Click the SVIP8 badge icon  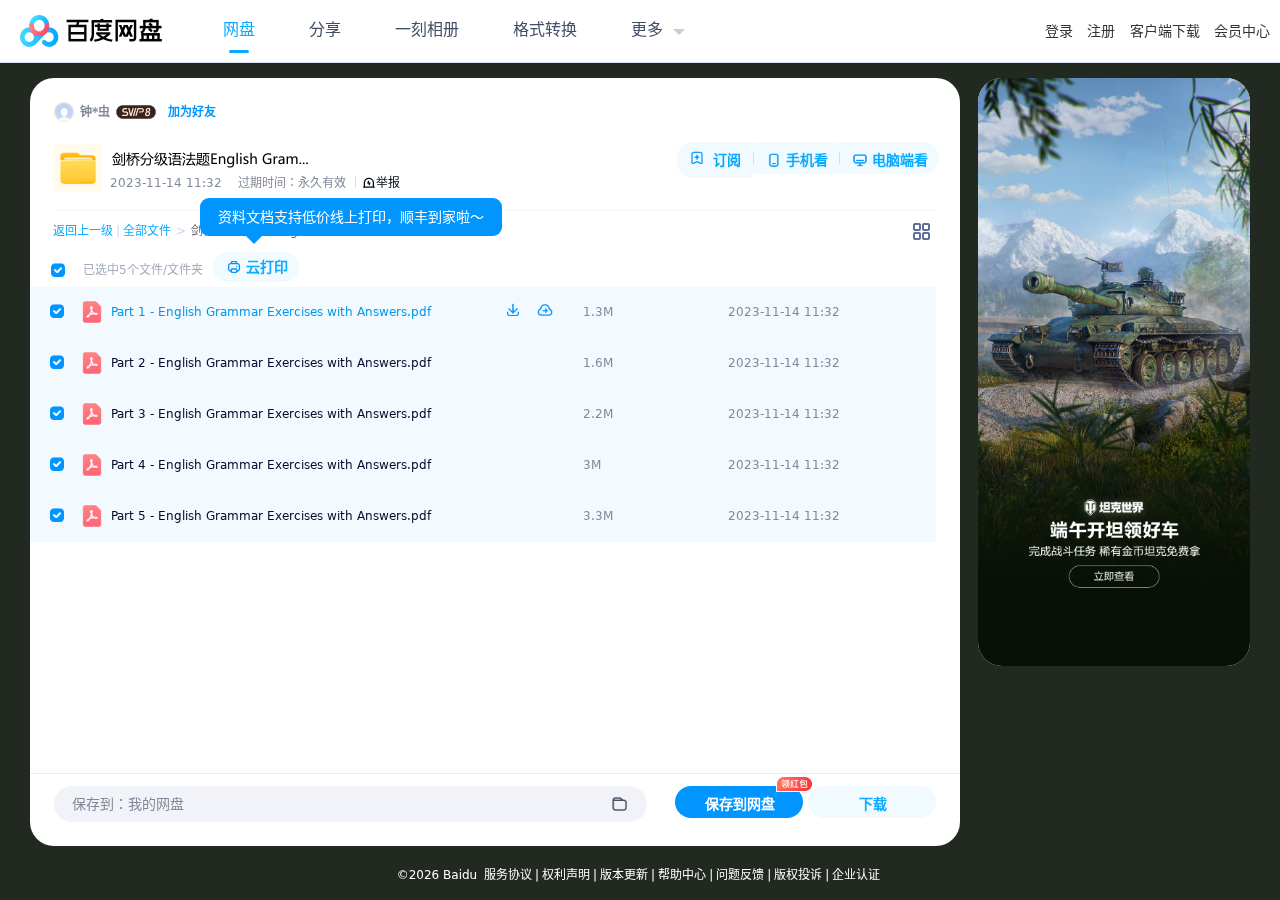(136, 112)
